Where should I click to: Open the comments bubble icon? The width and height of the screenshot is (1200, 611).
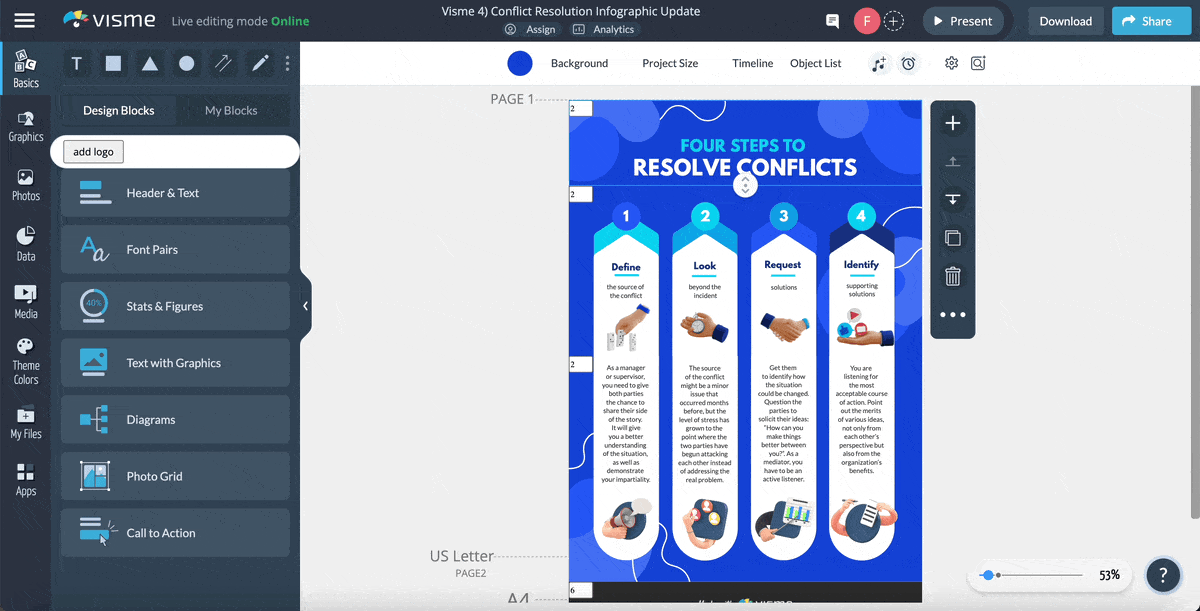click(x=831, y=20)
